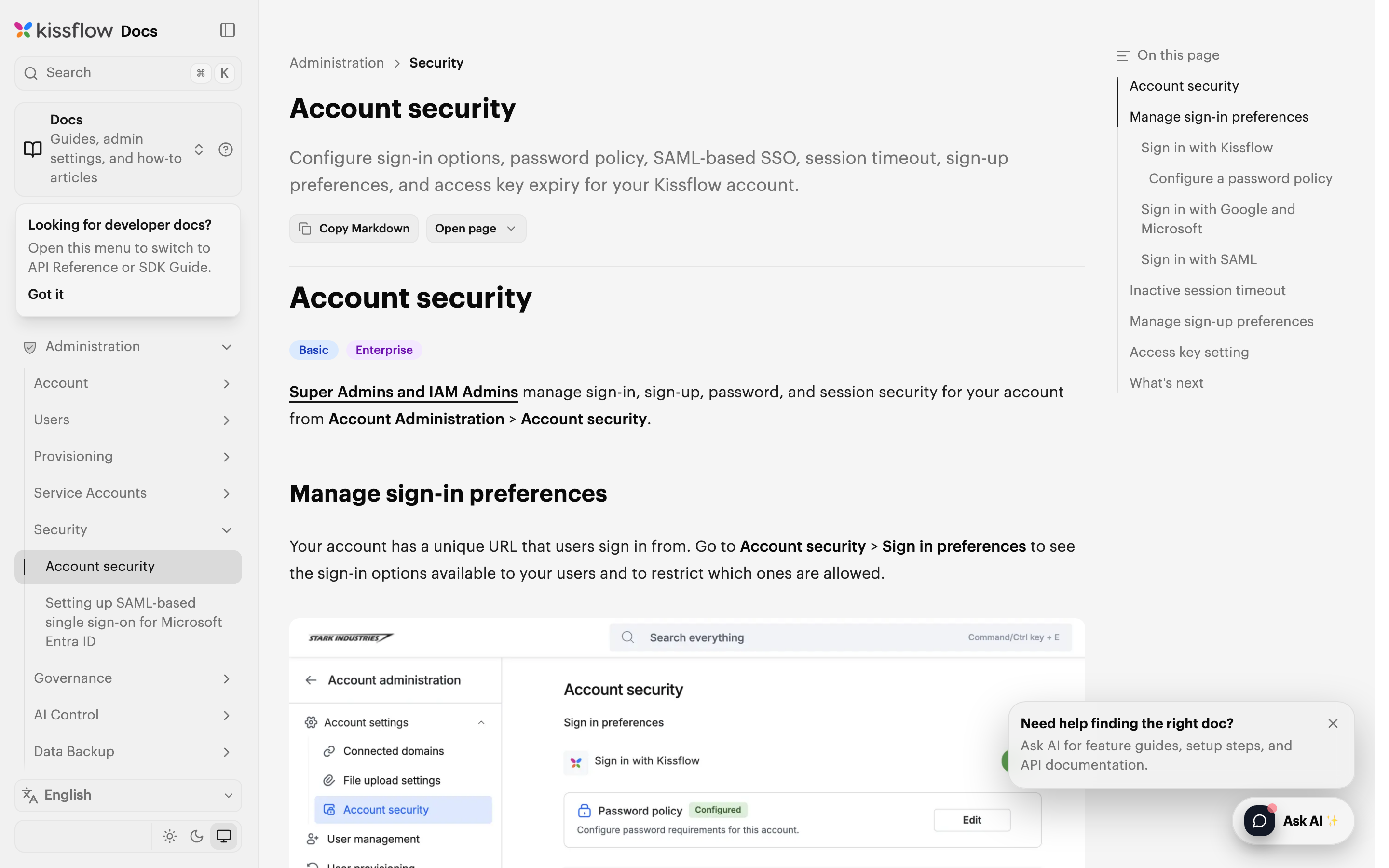Image resolution: width=1389 pixels, height=868 pixels.
Task: Jump to Sign in with SAML section
Action: point(1198,259)
